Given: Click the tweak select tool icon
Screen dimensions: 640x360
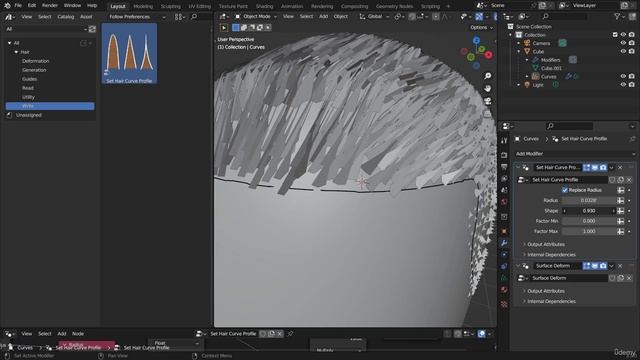Looking at the screenshot, I should click(x=224, y=27).
